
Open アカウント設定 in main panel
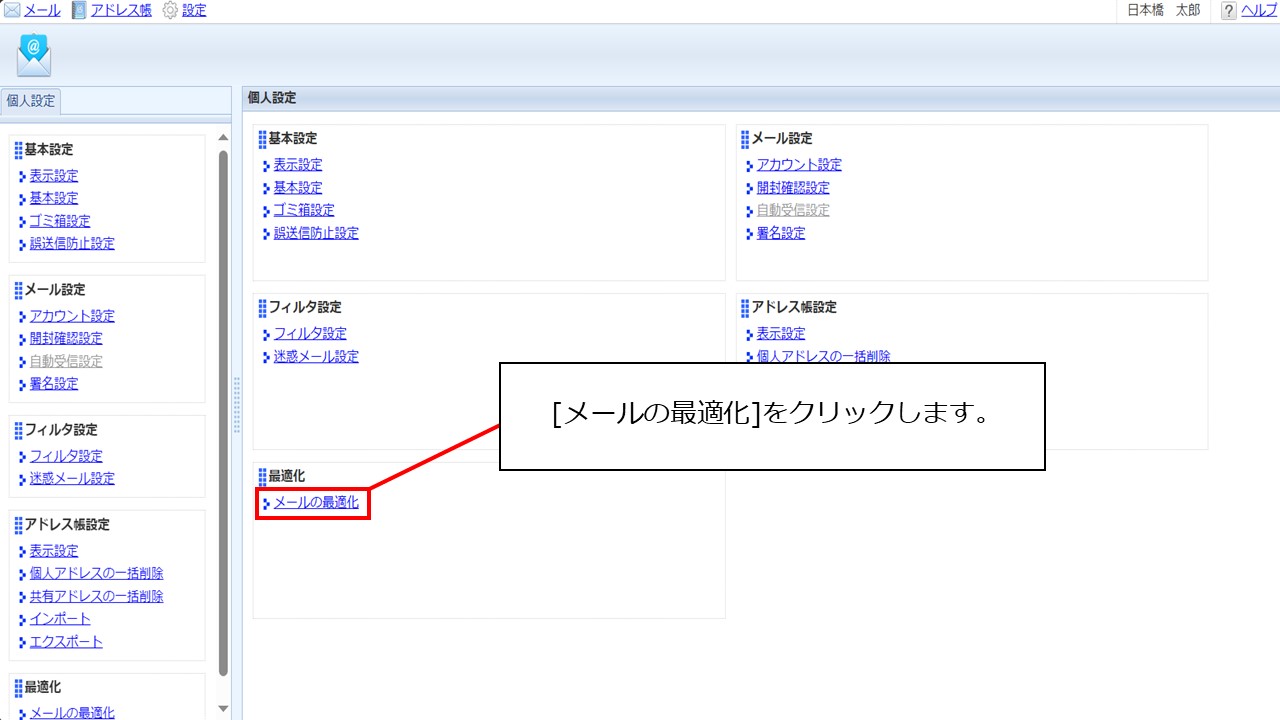(x=799, y=165)
